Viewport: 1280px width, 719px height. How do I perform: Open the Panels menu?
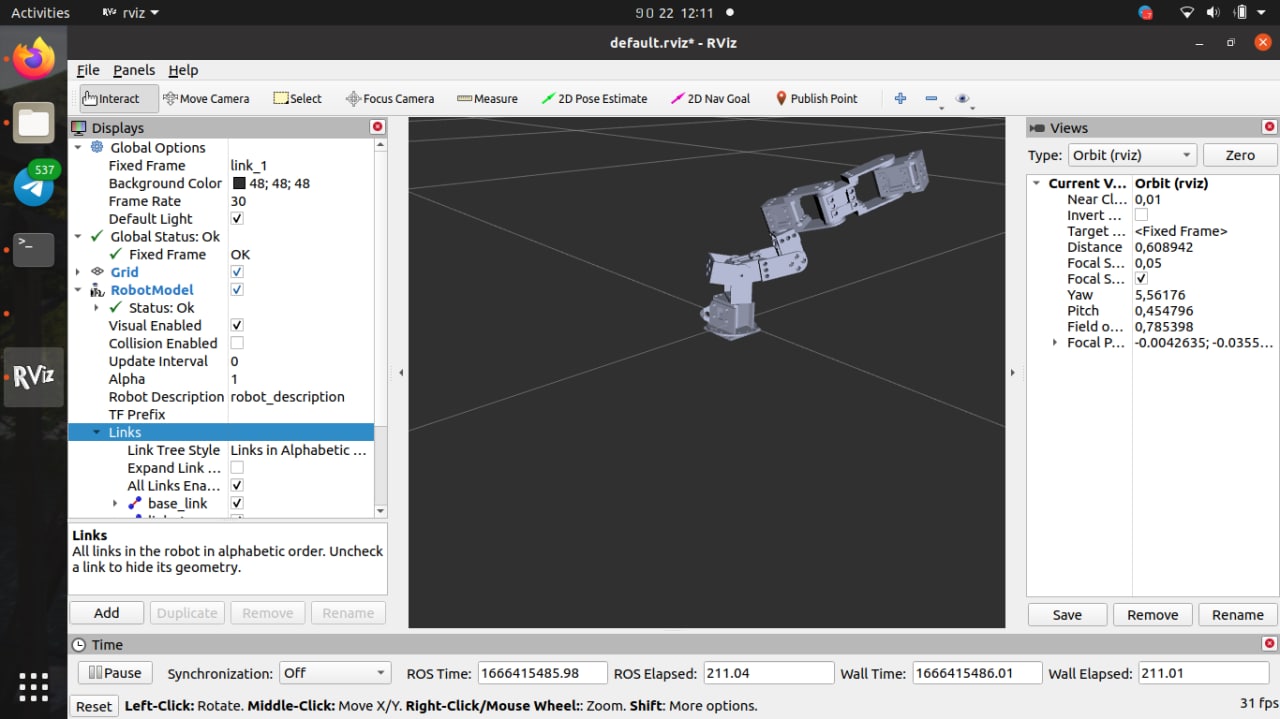(x=133, y=70)
